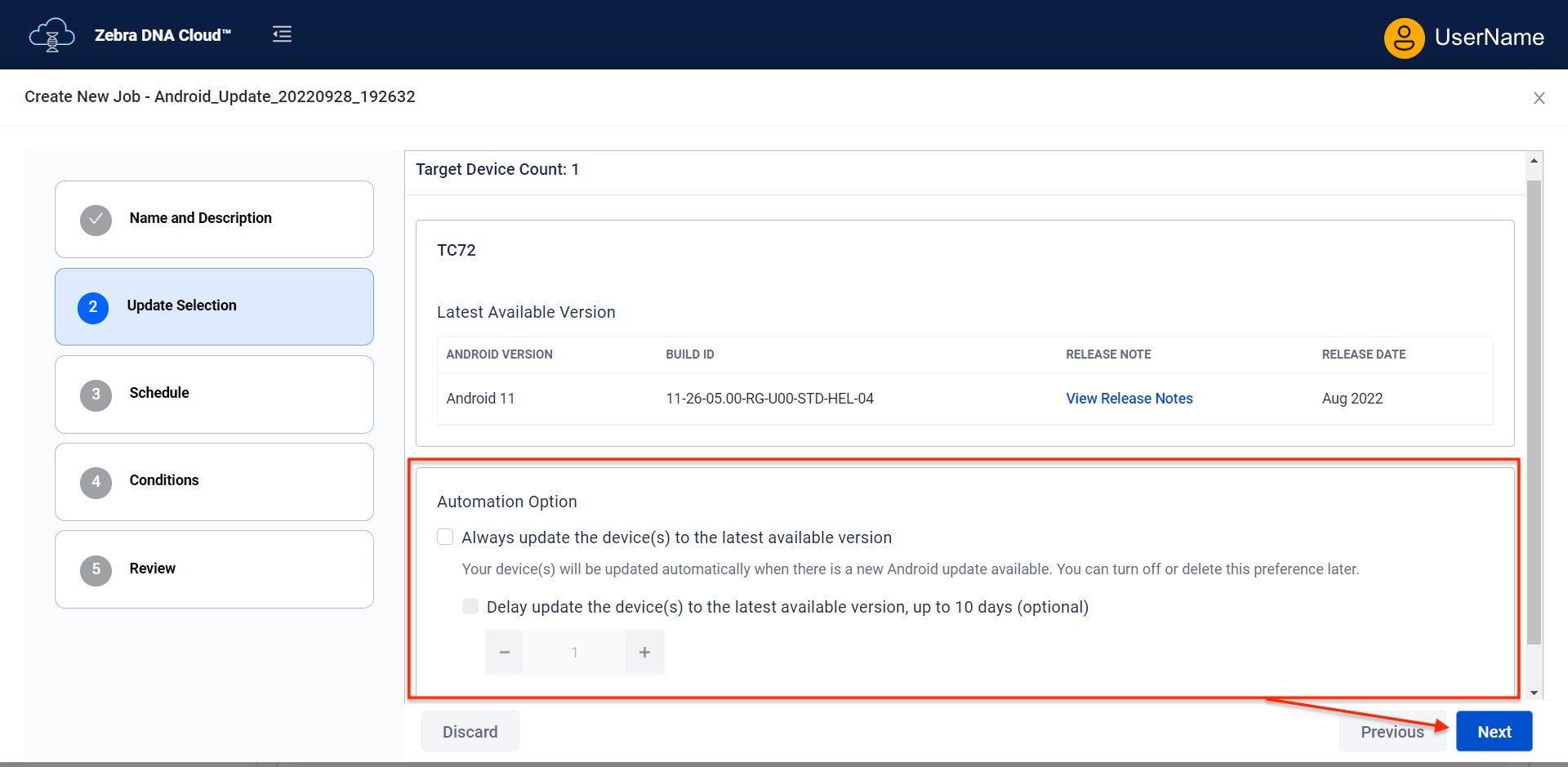Increase delay days with plus button
1568x767 pixels.
coord(644,652)
